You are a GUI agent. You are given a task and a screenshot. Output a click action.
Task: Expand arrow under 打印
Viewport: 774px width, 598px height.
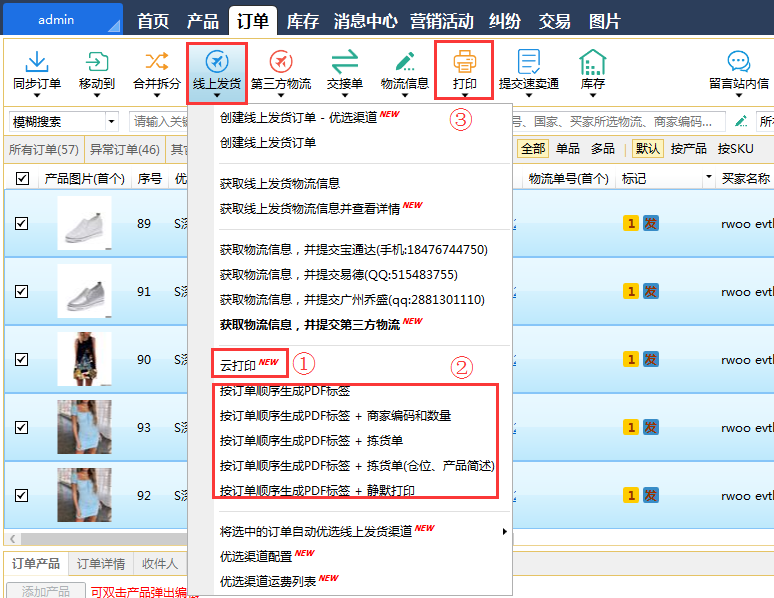464,96
